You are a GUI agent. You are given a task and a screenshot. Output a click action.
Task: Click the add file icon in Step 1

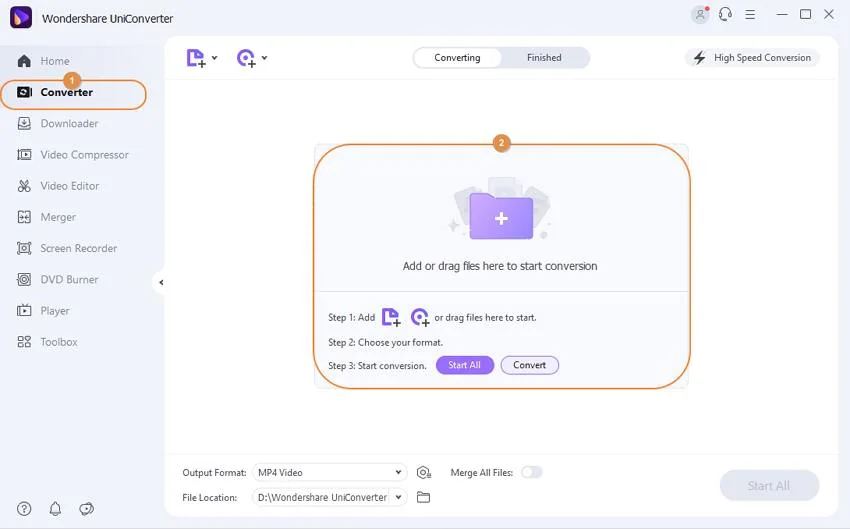(x=391, y=317)
